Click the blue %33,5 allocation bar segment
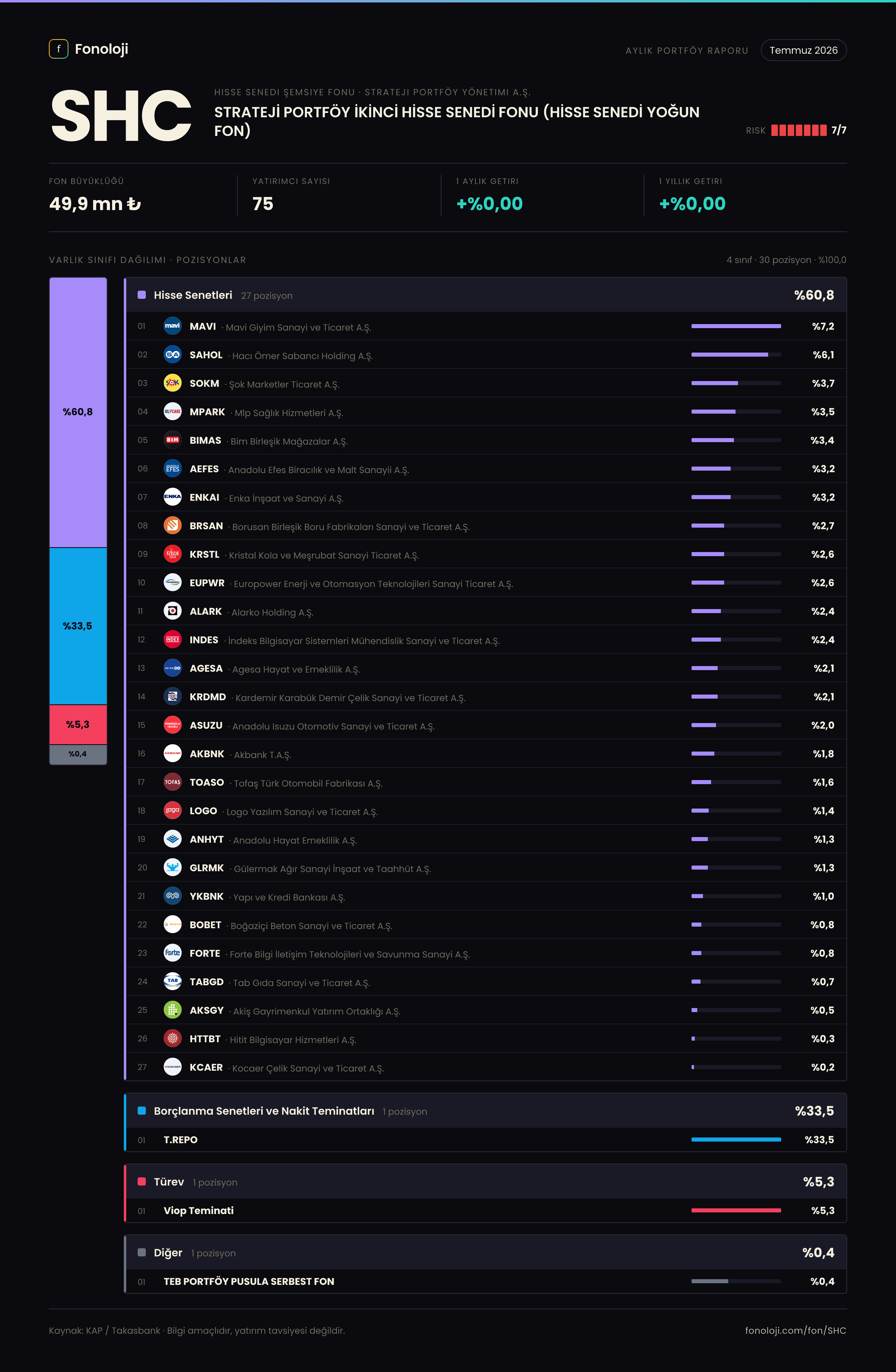This screenshot has width=896, height=1372. (78, 626)
